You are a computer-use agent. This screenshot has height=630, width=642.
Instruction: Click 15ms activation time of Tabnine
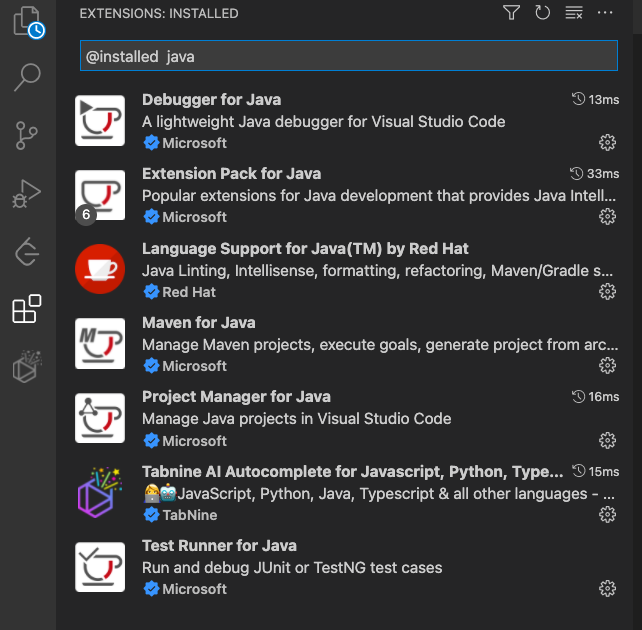point(595,471)
